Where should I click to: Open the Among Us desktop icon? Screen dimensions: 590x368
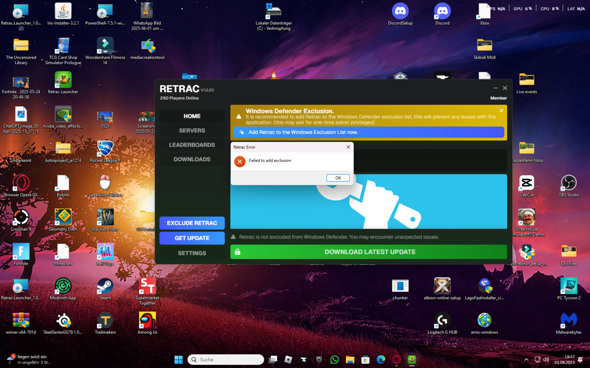pyautogui.click(x=147, y=323)
